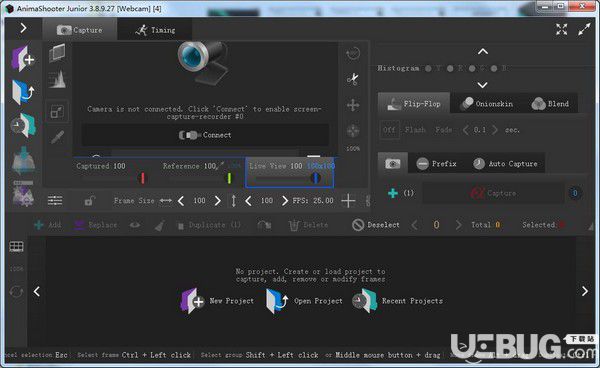Click the broom clear icon
This screenshot has width=600, height=368.
tap(160, 225)
